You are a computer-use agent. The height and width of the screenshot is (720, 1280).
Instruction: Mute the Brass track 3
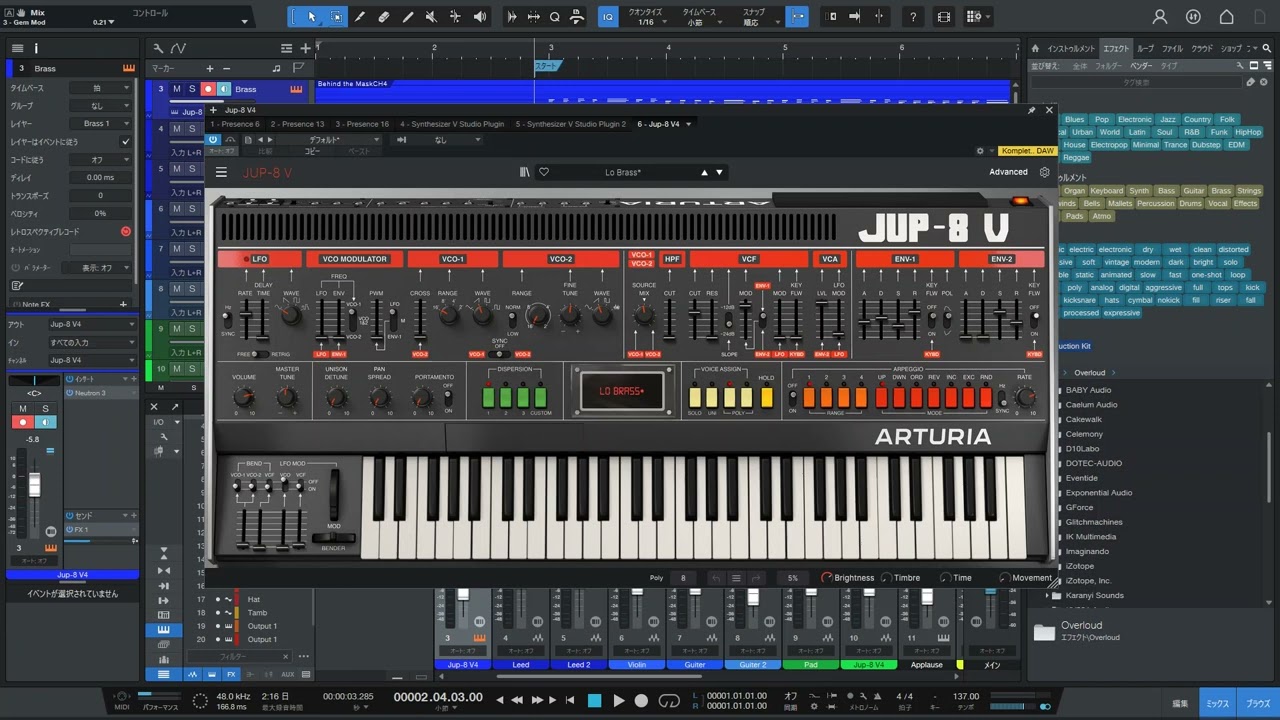point(177,89)
